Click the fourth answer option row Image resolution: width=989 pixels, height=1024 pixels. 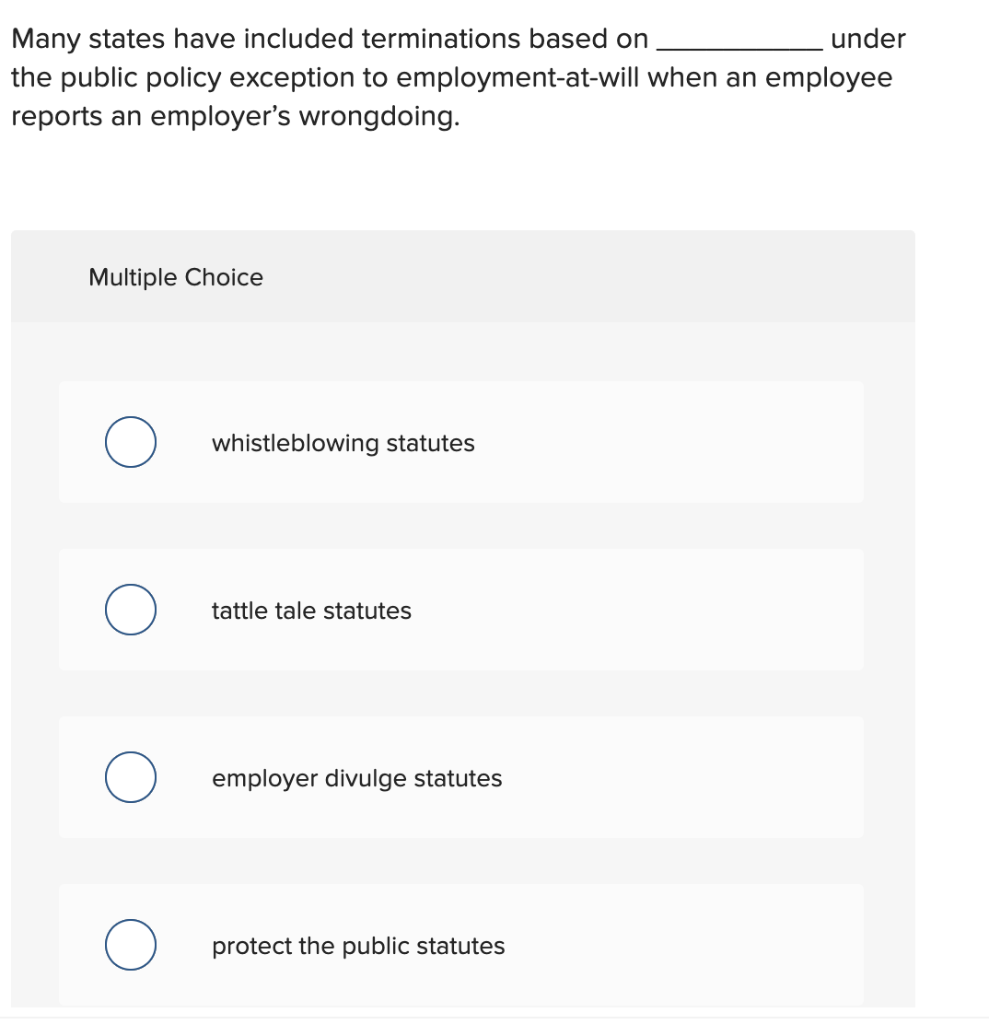(461, 945)
